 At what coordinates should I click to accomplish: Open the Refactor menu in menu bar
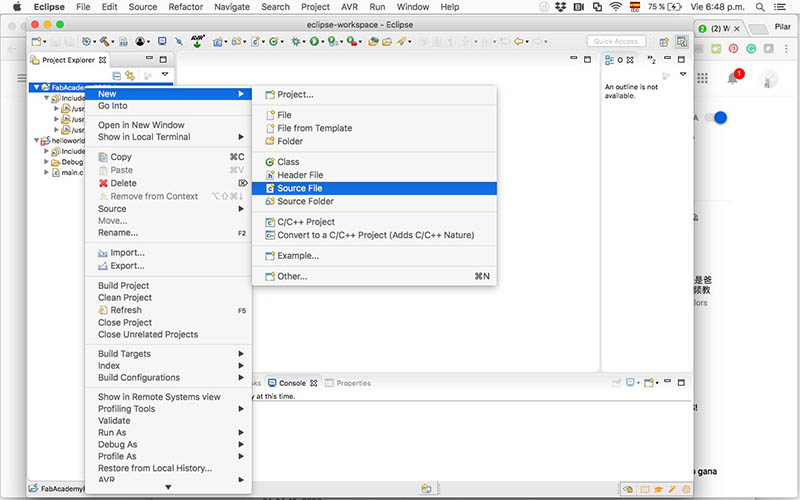point(186,7)
